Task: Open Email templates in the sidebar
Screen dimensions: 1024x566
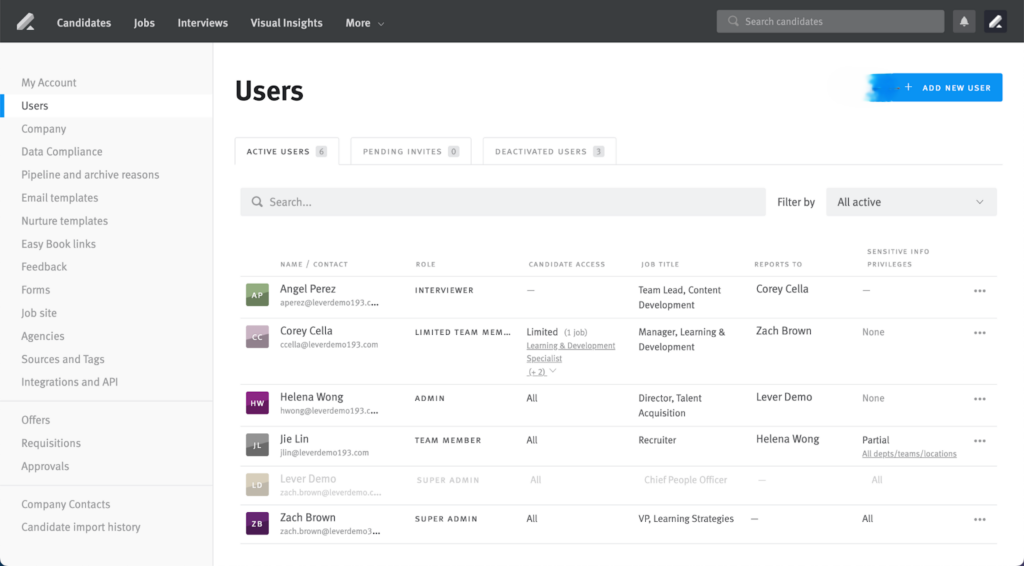Action: (x=59, y=198)
